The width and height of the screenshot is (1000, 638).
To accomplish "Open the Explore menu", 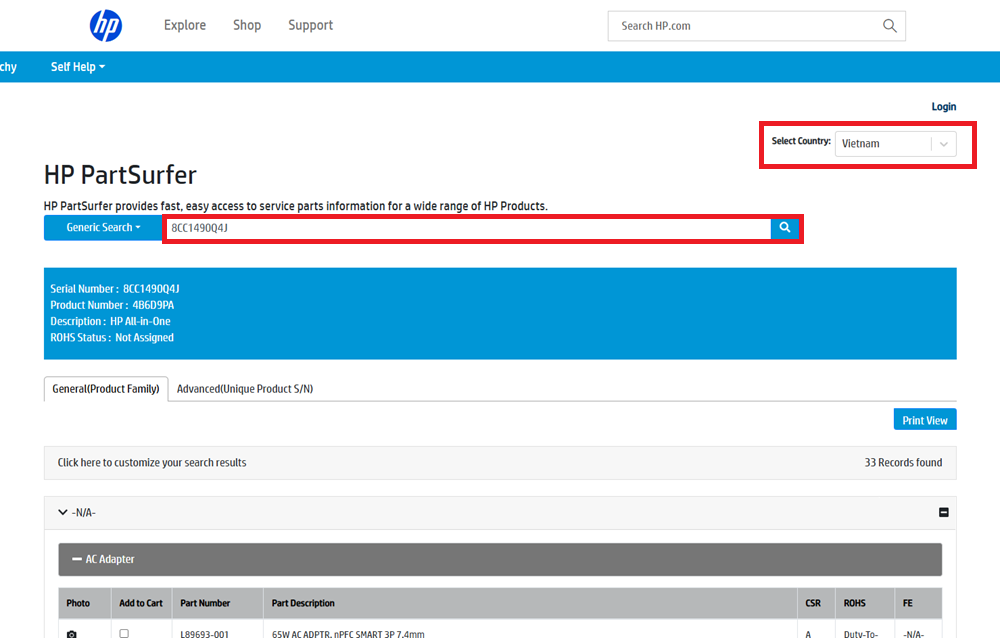I will click(185, 26).
